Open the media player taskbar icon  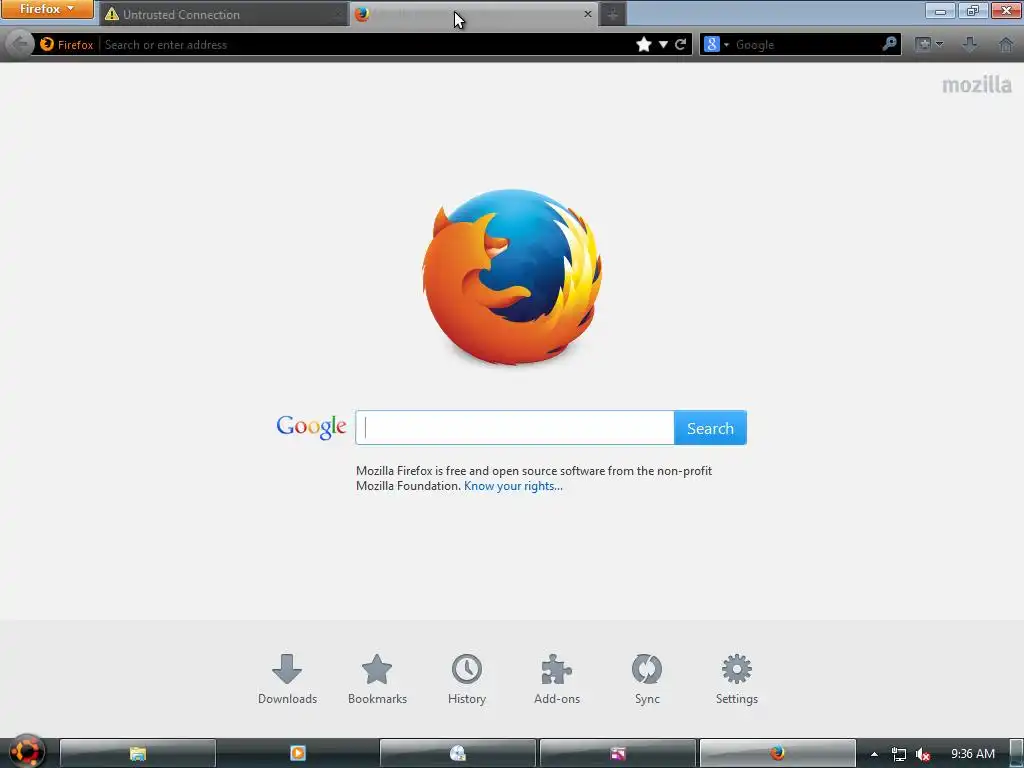[298, 754]
